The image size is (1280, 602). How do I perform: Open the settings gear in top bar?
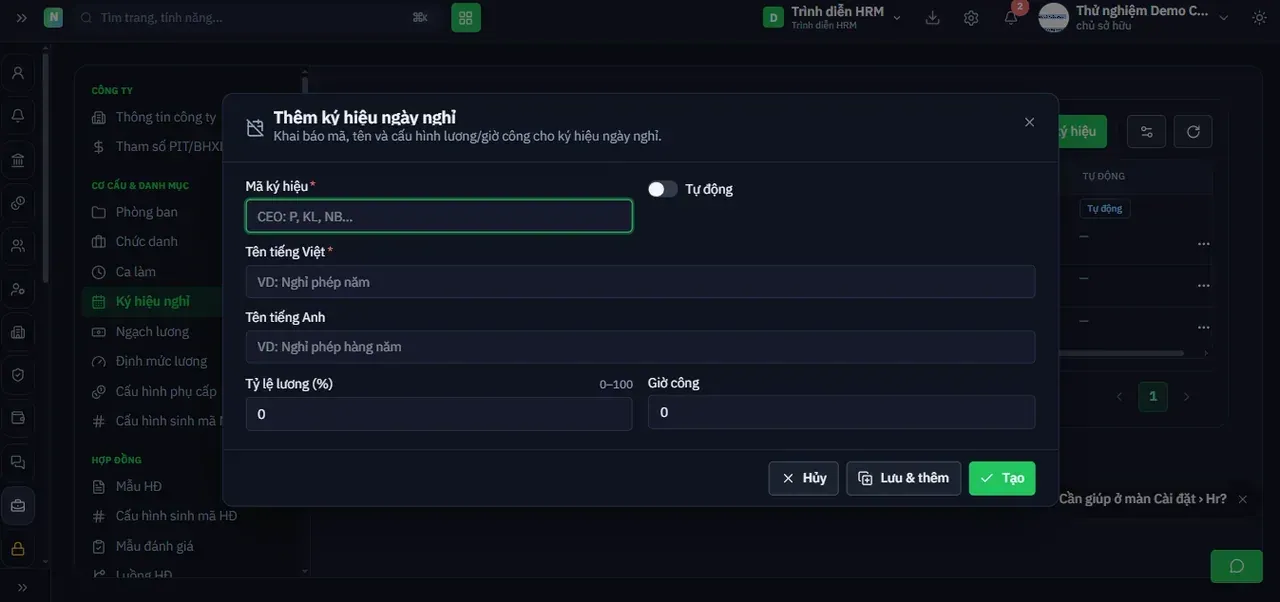tap(971, 18)
